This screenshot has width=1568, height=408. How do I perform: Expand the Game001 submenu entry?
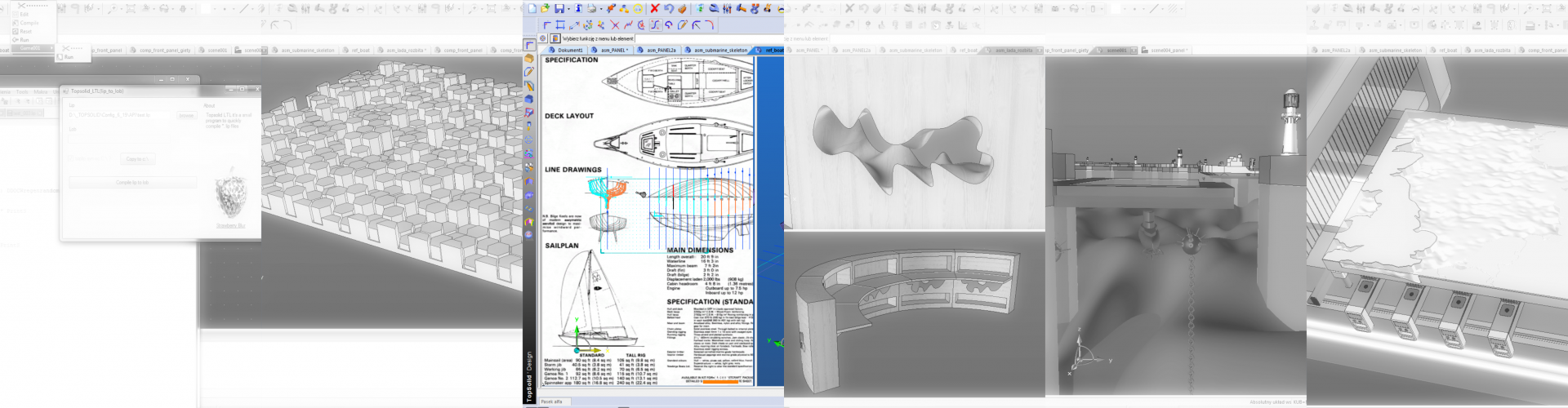coord(29,48)
